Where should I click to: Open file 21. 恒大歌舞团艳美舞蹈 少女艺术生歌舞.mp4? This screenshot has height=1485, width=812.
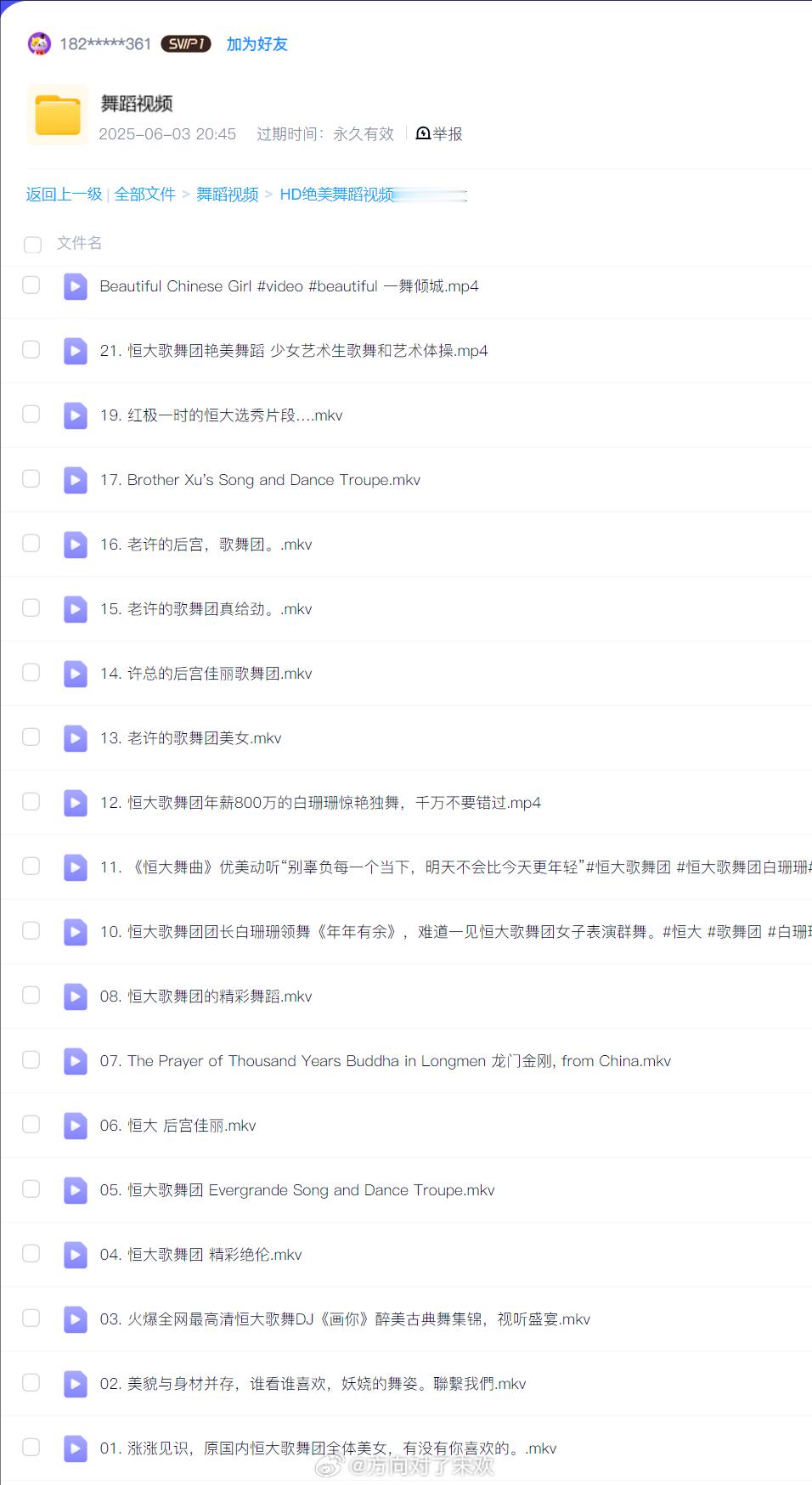[294, 351]
